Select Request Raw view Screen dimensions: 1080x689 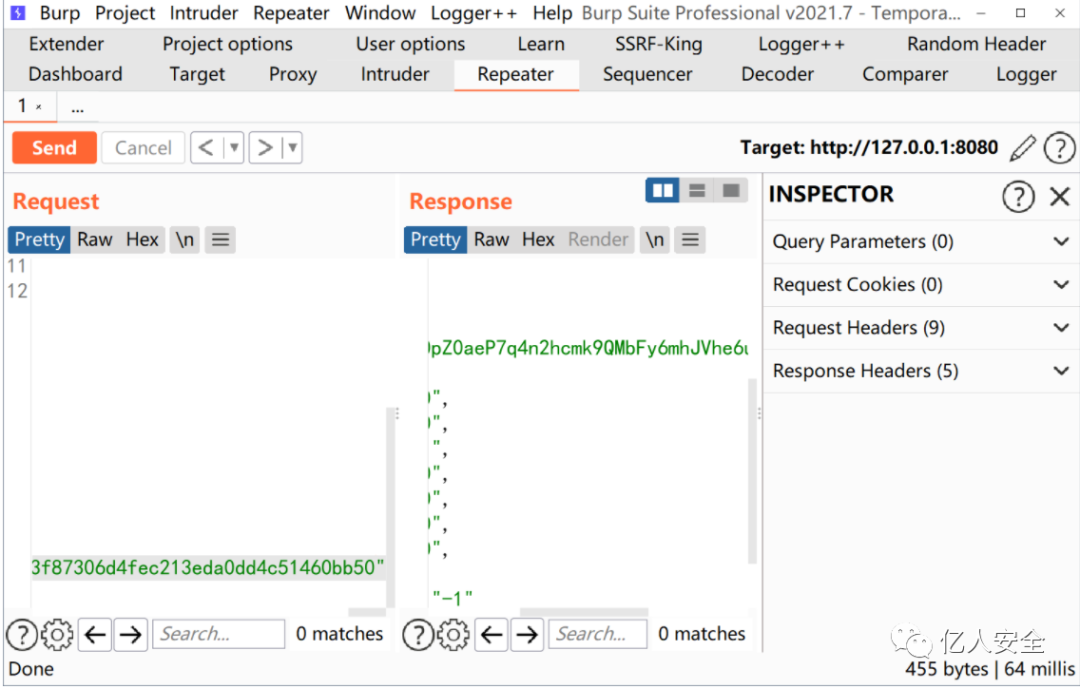point(94,240)
